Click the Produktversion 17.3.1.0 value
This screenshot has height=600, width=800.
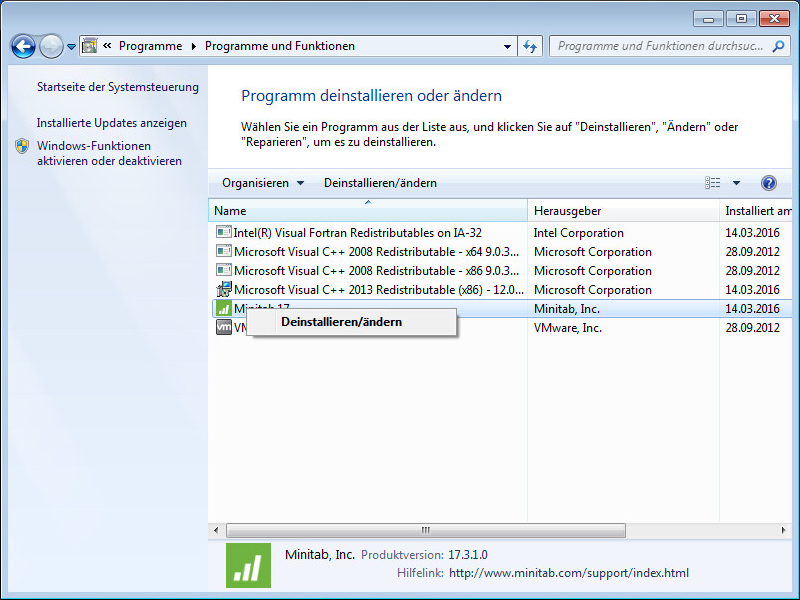coord(468,555)
